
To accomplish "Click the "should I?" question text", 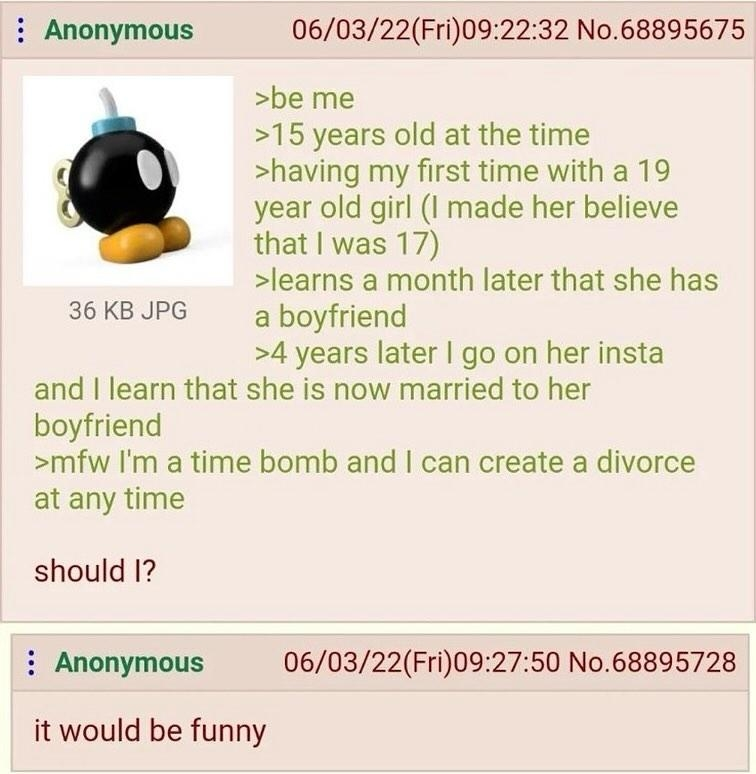I will [x=95, y=571].
